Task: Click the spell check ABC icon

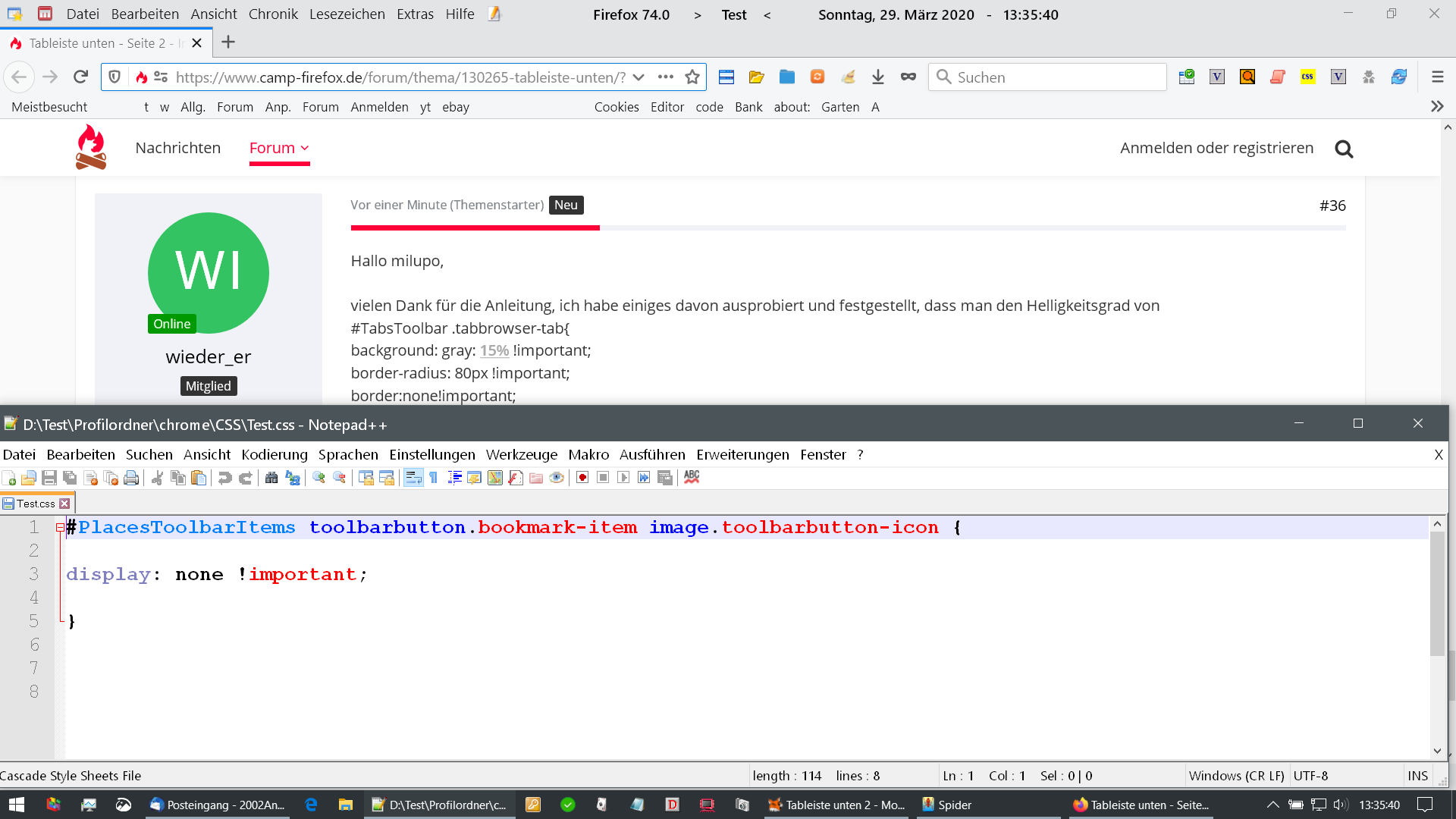Action: click(x=692, y=477)
